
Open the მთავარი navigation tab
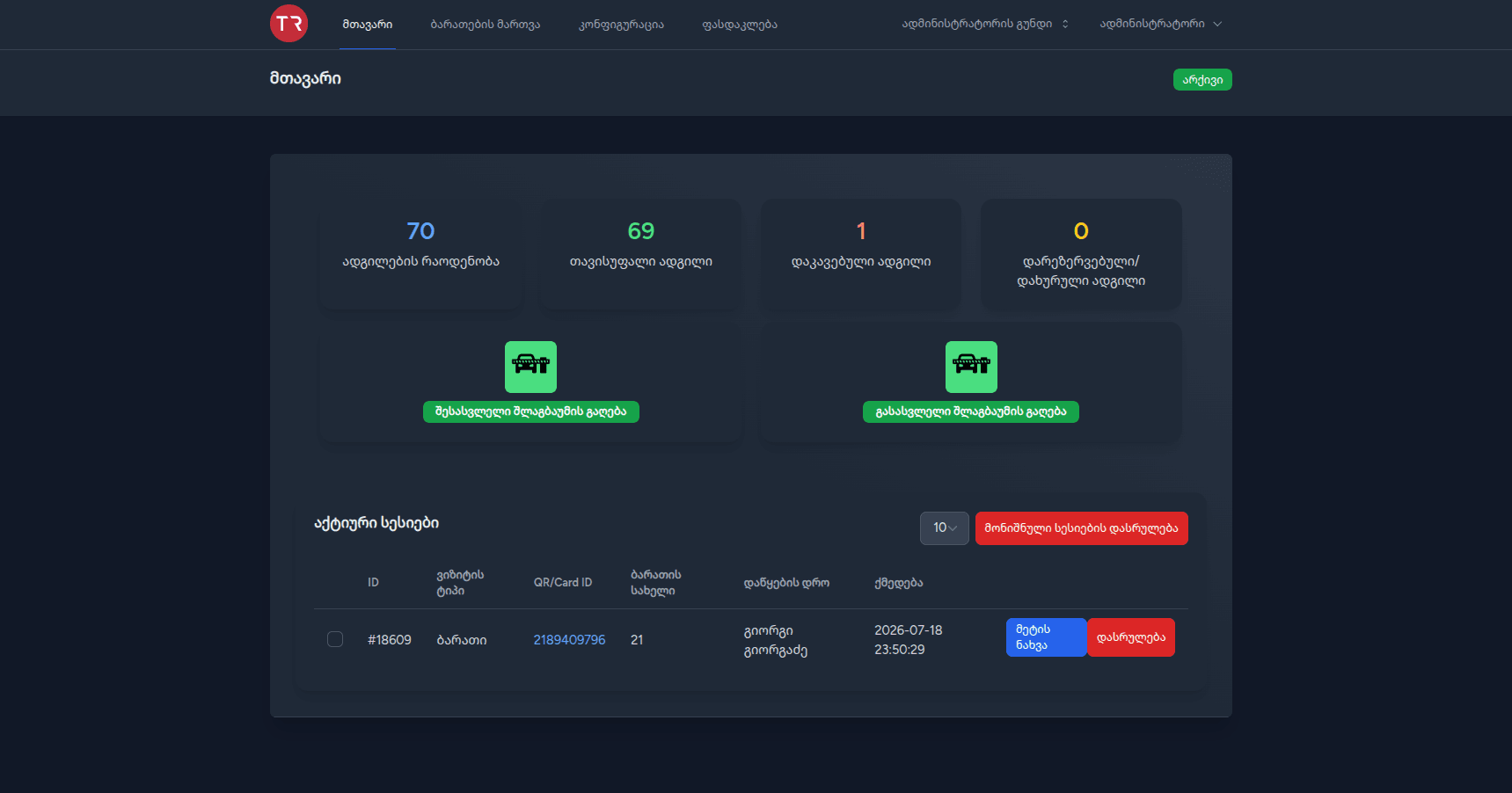tap(368, 25)
